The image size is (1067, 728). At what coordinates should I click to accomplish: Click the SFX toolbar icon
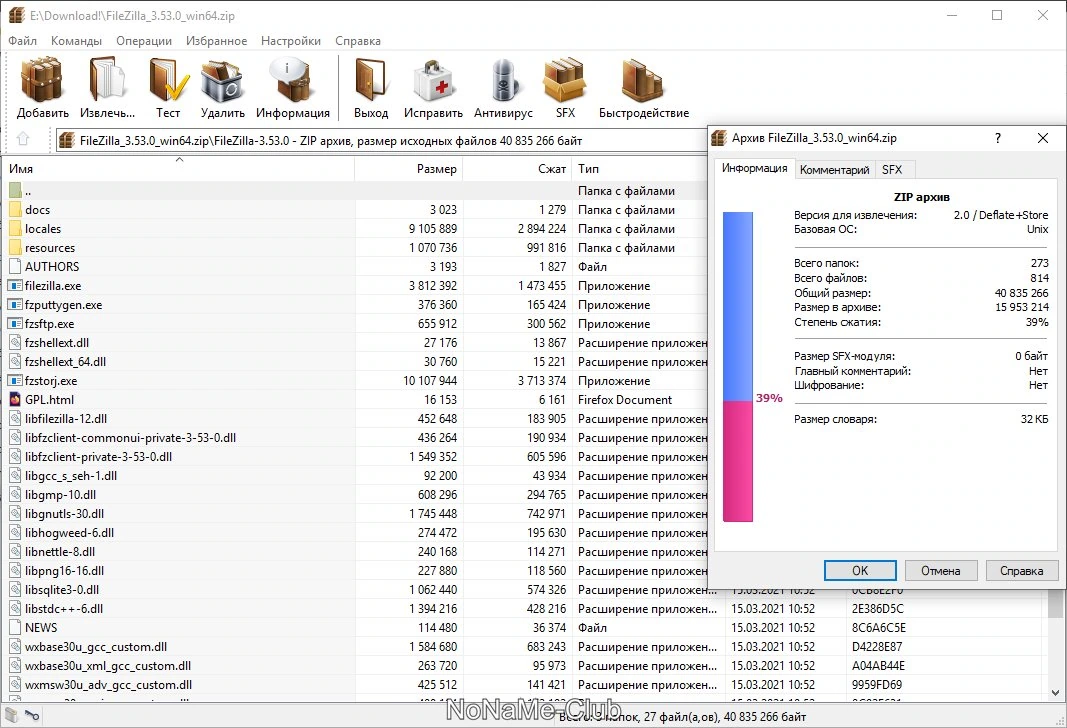pos(565,80)
